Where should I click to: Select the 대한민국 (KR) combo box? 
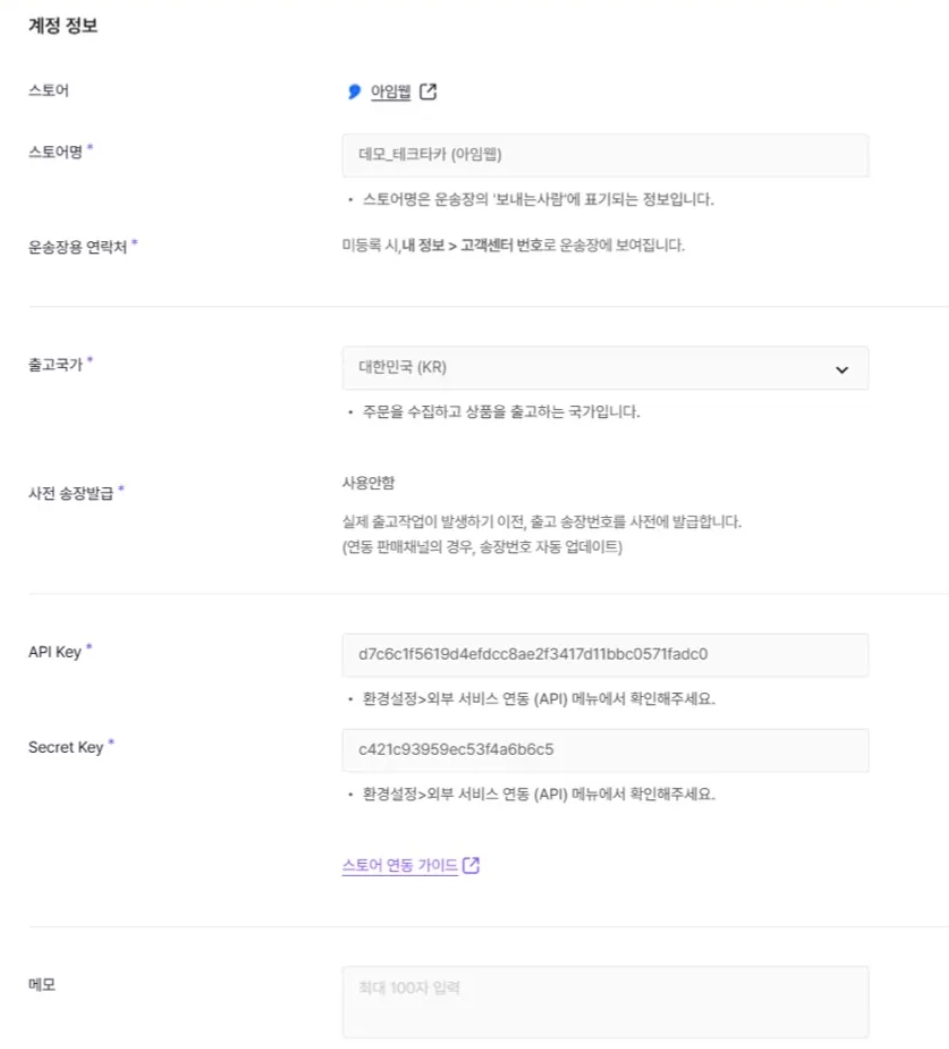point(605,368)
